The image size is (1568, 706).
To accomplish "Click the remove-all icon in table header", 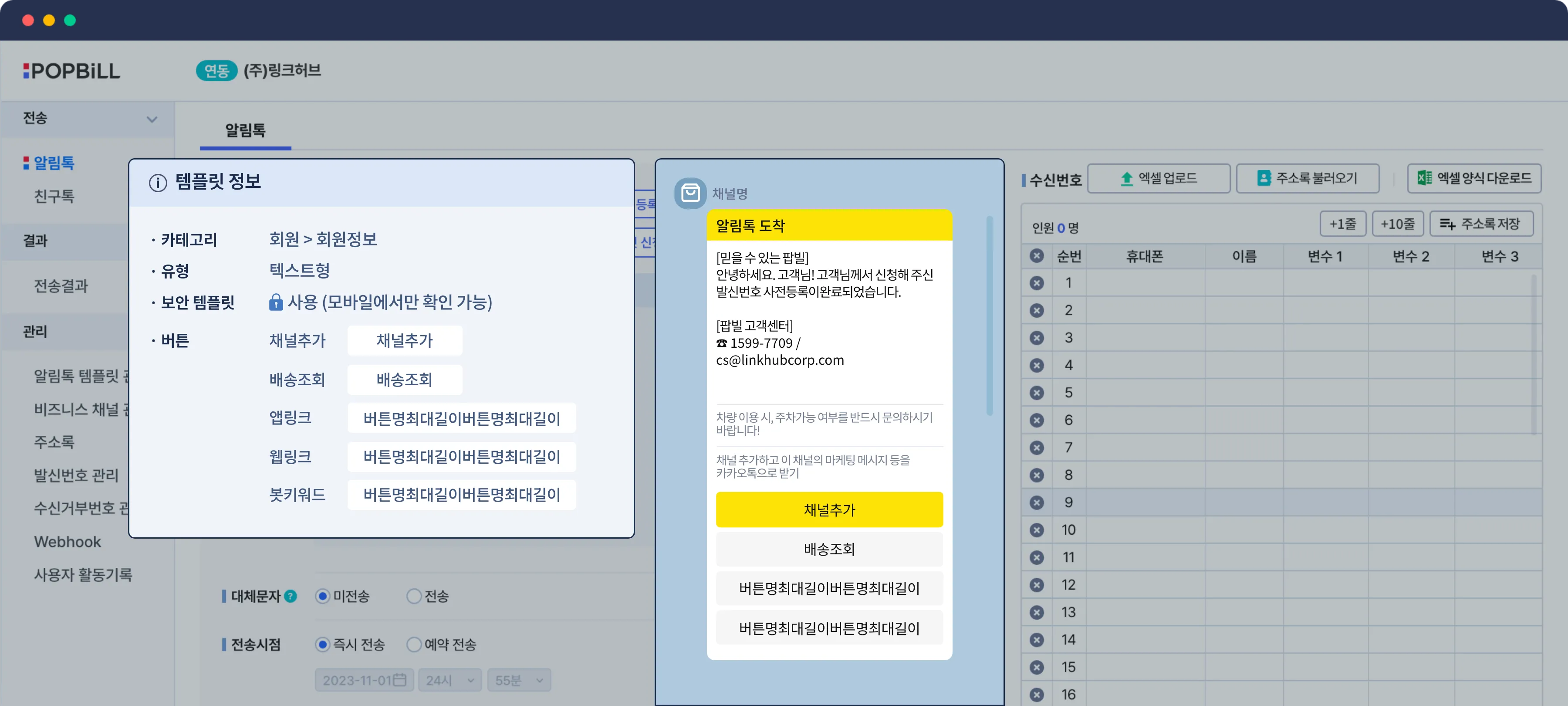I will [x=1037, y=256].
